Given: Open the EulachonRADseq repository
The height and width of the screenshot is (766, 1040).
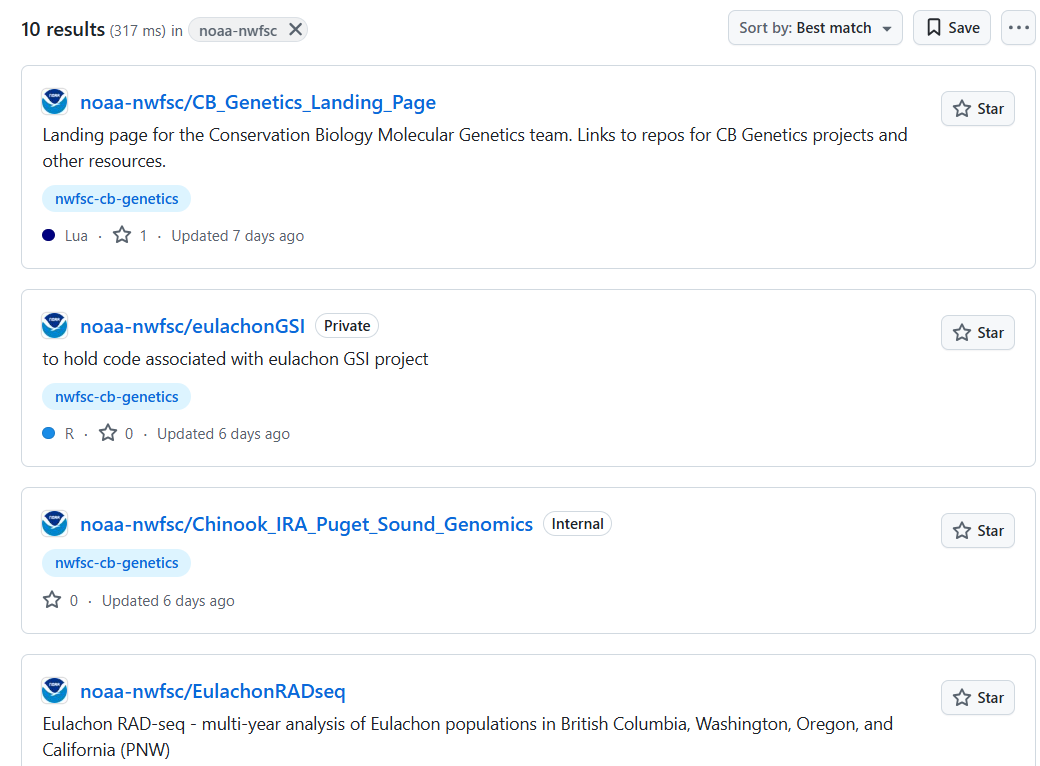Looking at the screenshot, I should click(213, 692).
